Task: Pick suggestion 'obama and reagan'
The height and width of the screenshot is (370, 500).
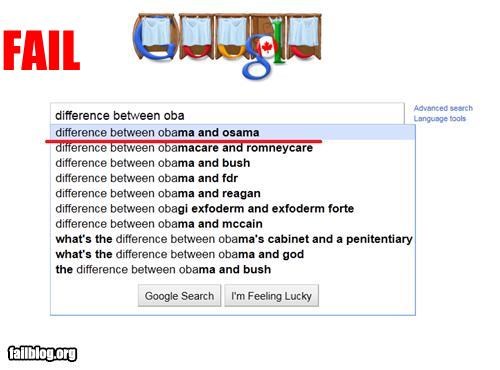Action: click(233, 193)
